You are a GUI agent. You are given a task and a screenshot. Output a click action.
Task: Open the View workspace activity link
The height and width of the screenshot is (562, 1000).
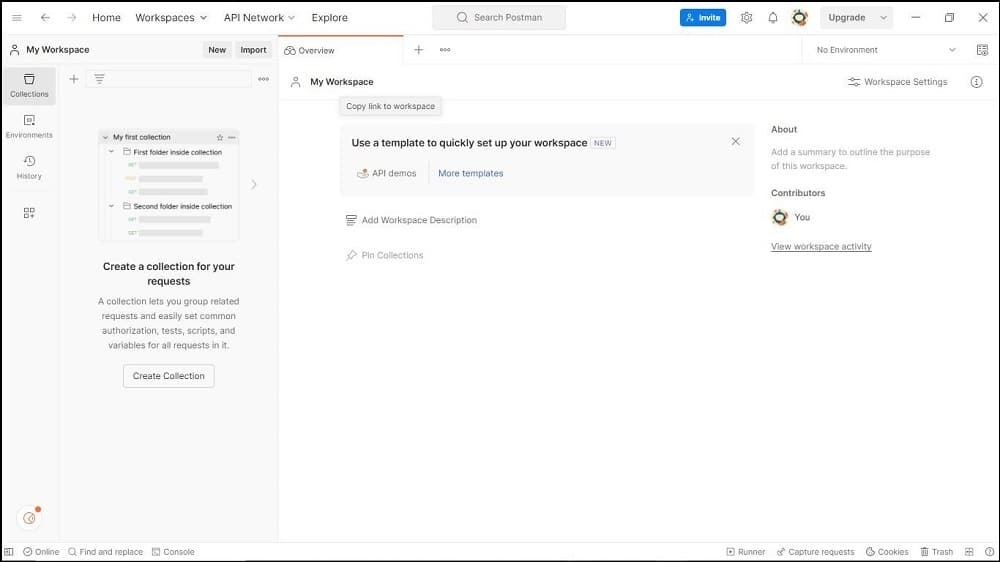click(821, 246)
